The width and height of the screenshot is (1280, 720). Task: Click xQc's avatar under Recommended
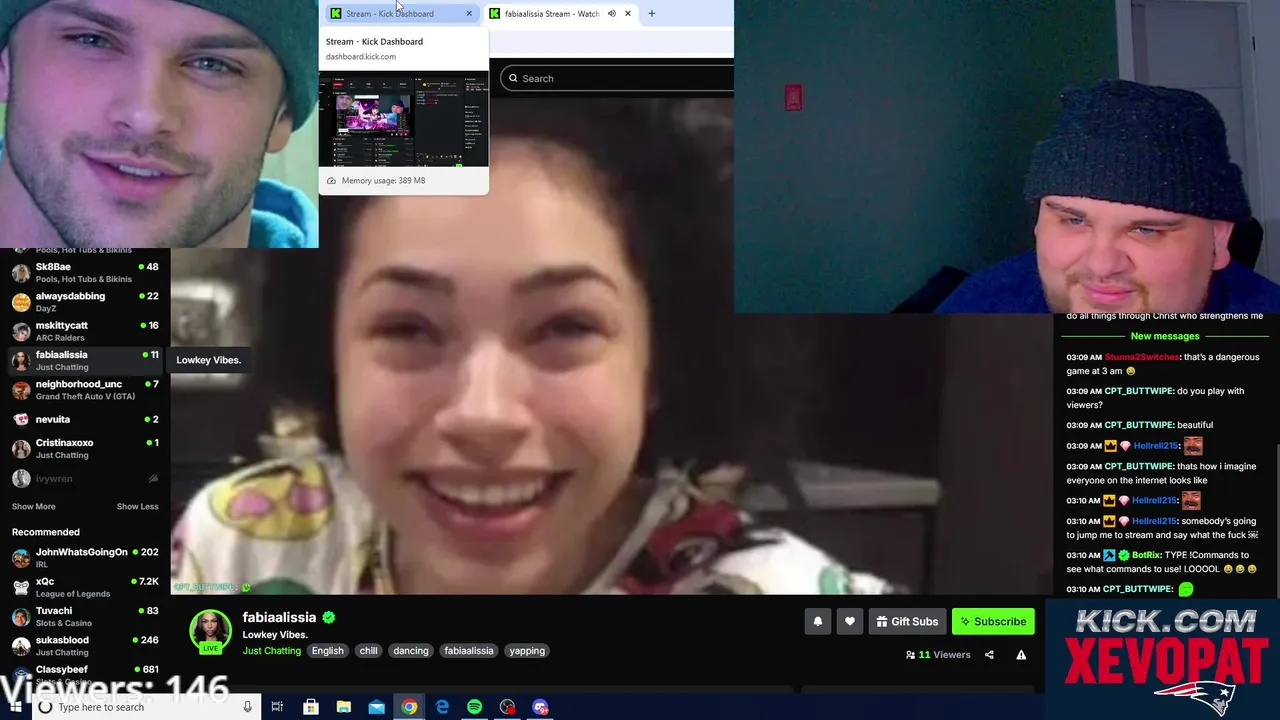tap(20, 587)
